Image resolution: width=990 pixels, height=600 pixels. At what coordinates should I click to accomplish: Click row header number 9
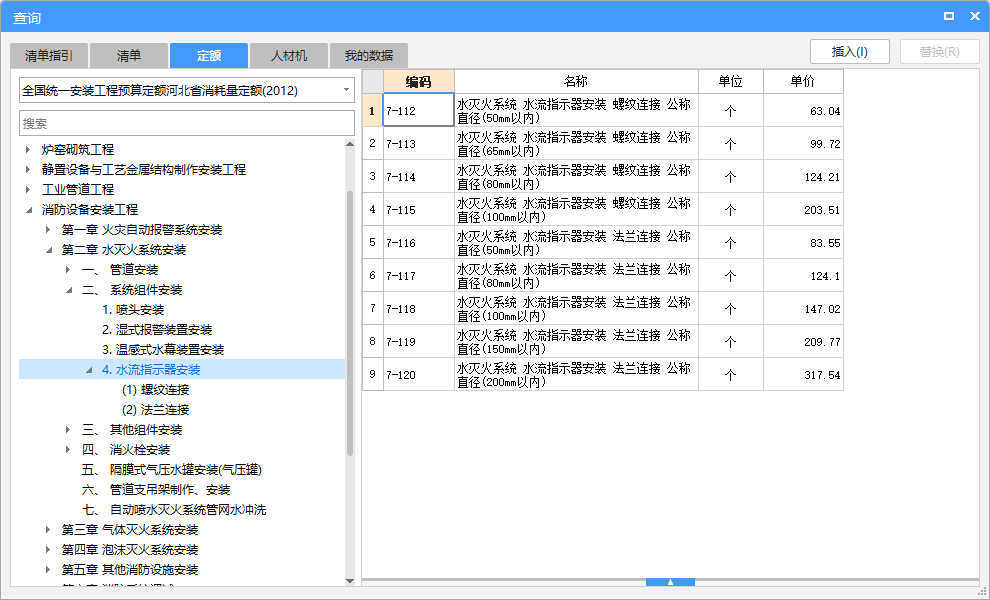pos(373,375)
